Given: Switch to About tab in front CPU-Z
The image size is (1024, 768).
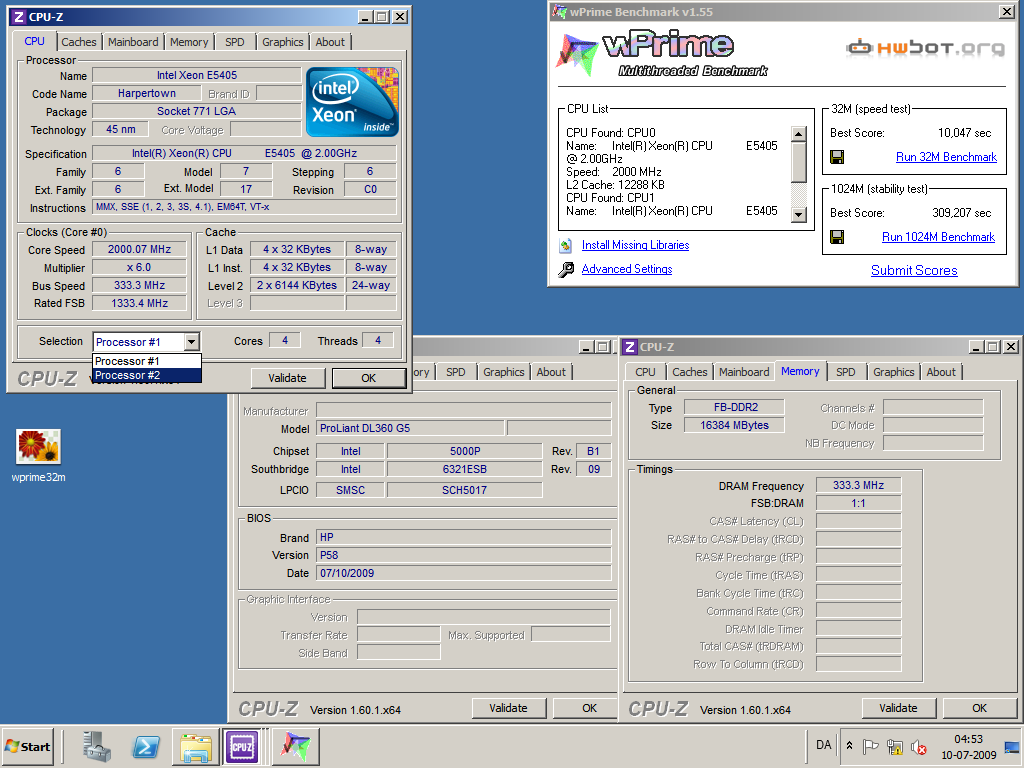Looking at the screenshot, I should (x=330, y=42).
